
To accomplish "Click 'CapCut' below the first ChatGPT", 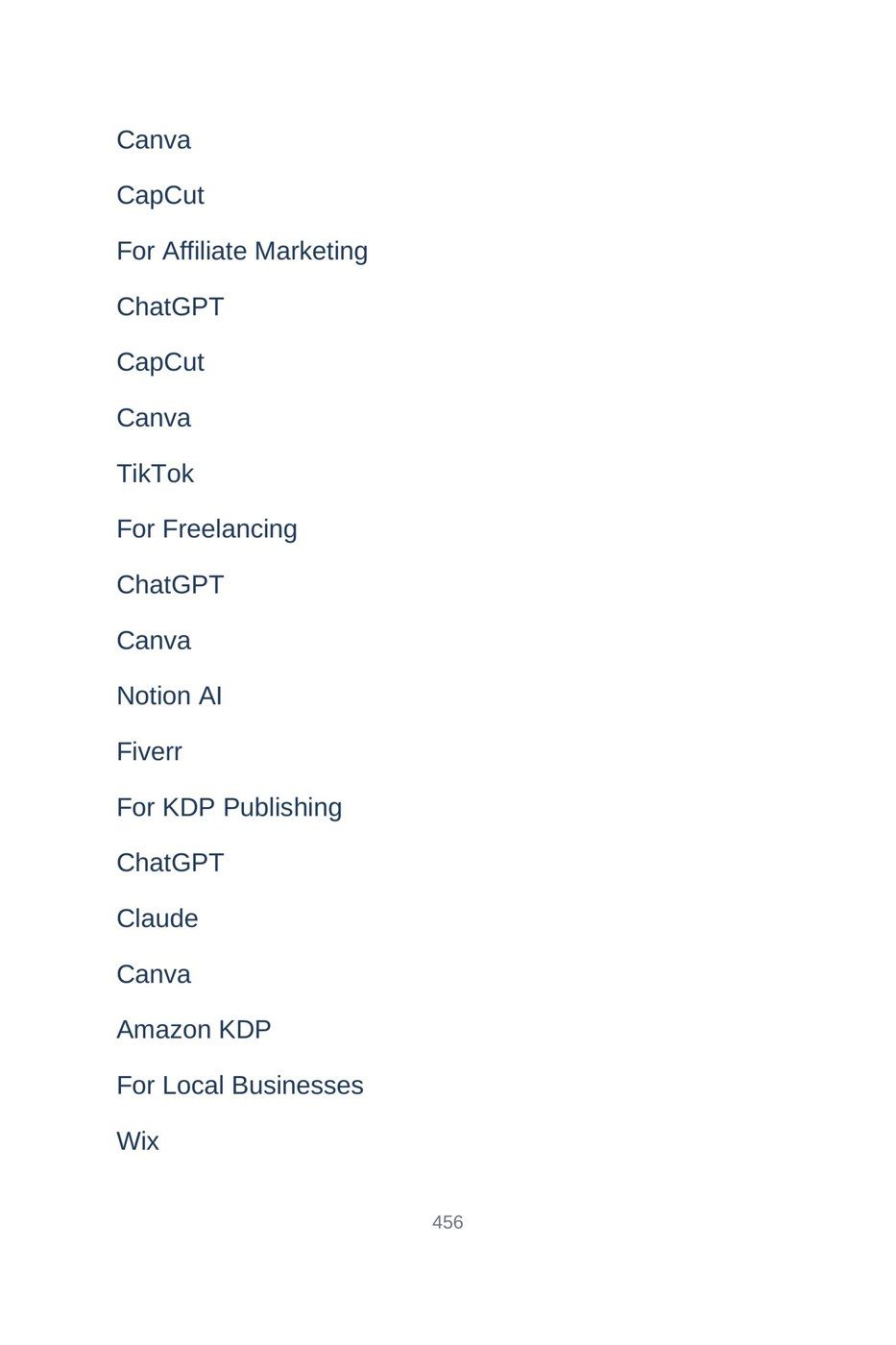I will [x=160, y=362].
